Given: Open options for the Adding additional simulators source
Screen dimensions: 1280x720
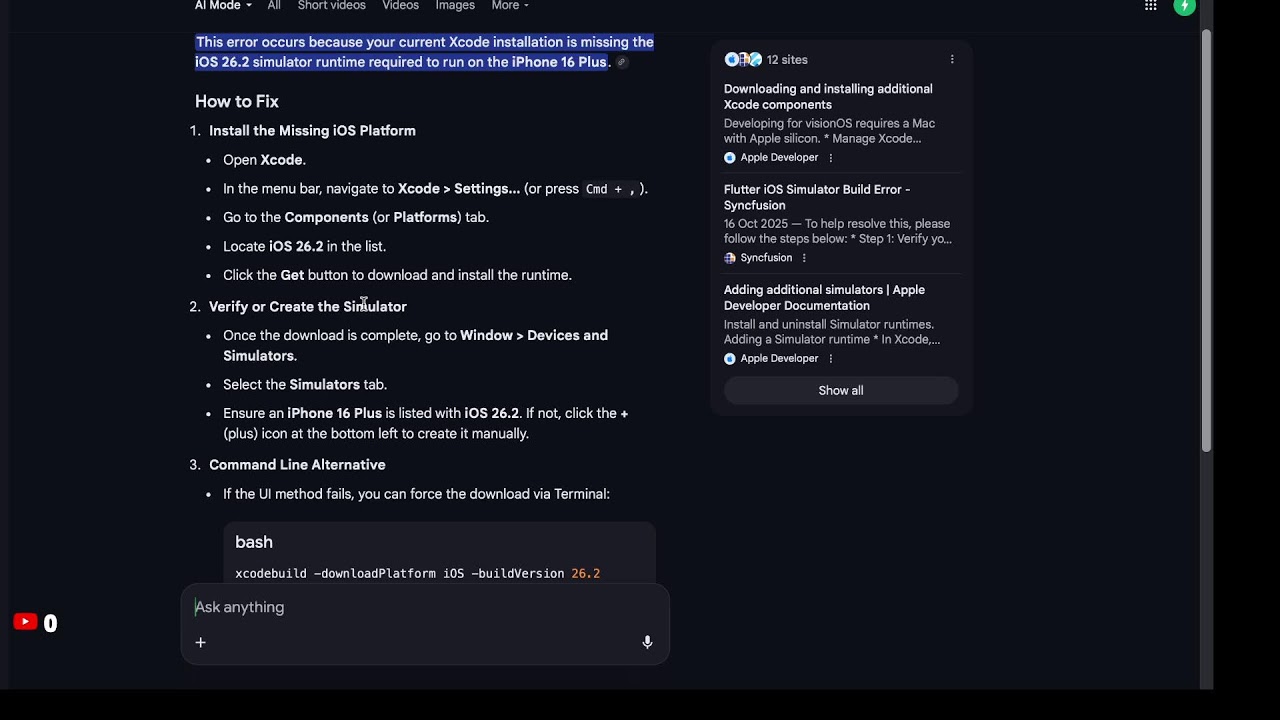Looking at the screenshot, I should point(831,358).
